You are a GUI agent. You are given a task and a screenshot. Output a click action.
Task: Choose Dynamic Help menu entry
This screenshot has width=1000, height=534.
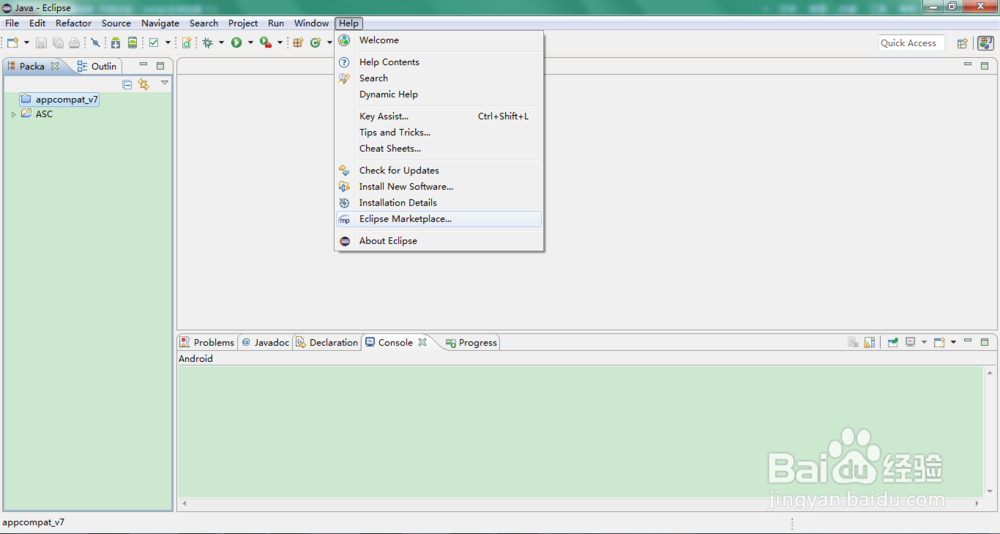coord(439,94)
